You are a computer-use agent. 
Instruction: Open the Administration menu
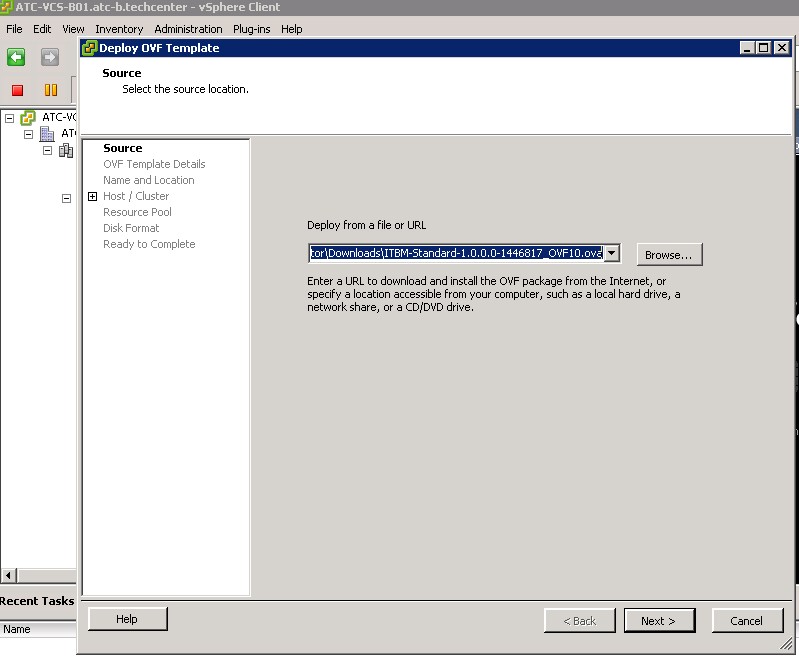188,29
